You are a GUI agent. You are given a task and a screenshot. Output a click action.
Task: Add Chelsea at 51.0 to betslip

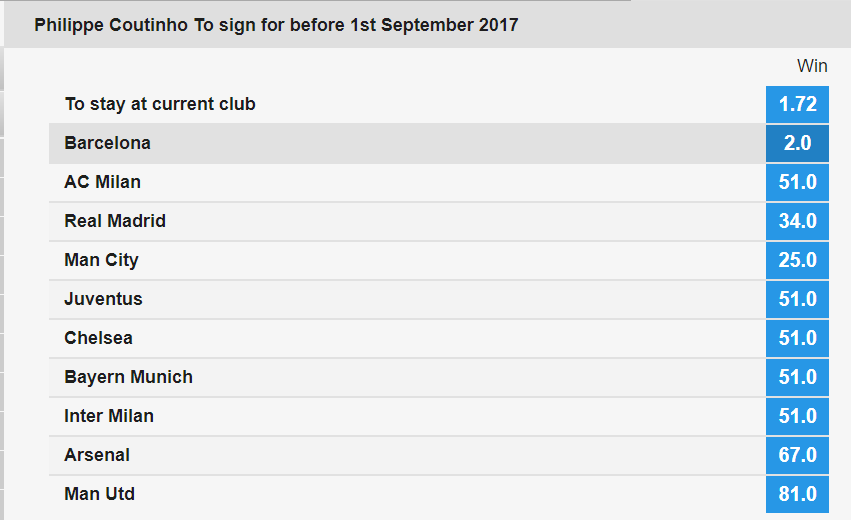(x=797, y=338)
